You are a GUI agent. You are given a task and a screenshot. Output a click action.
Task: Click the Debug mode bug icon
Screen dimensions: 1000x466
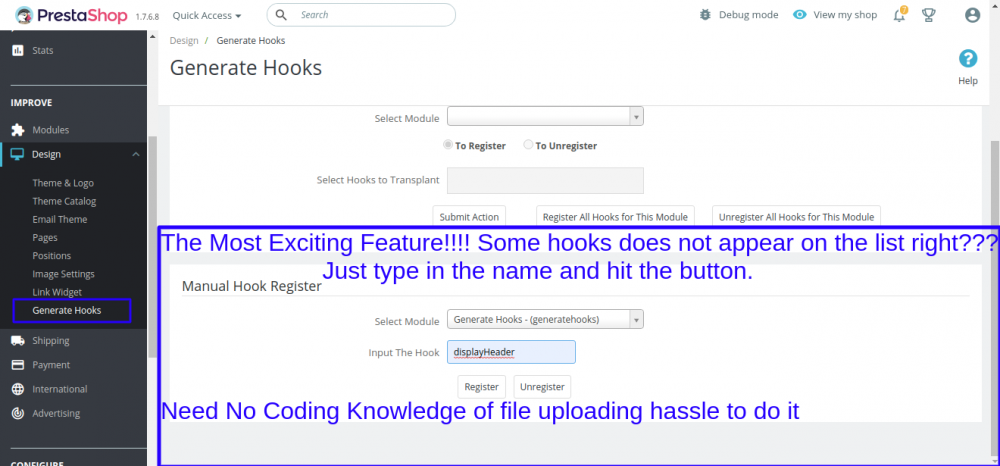(x=705, y=15)
